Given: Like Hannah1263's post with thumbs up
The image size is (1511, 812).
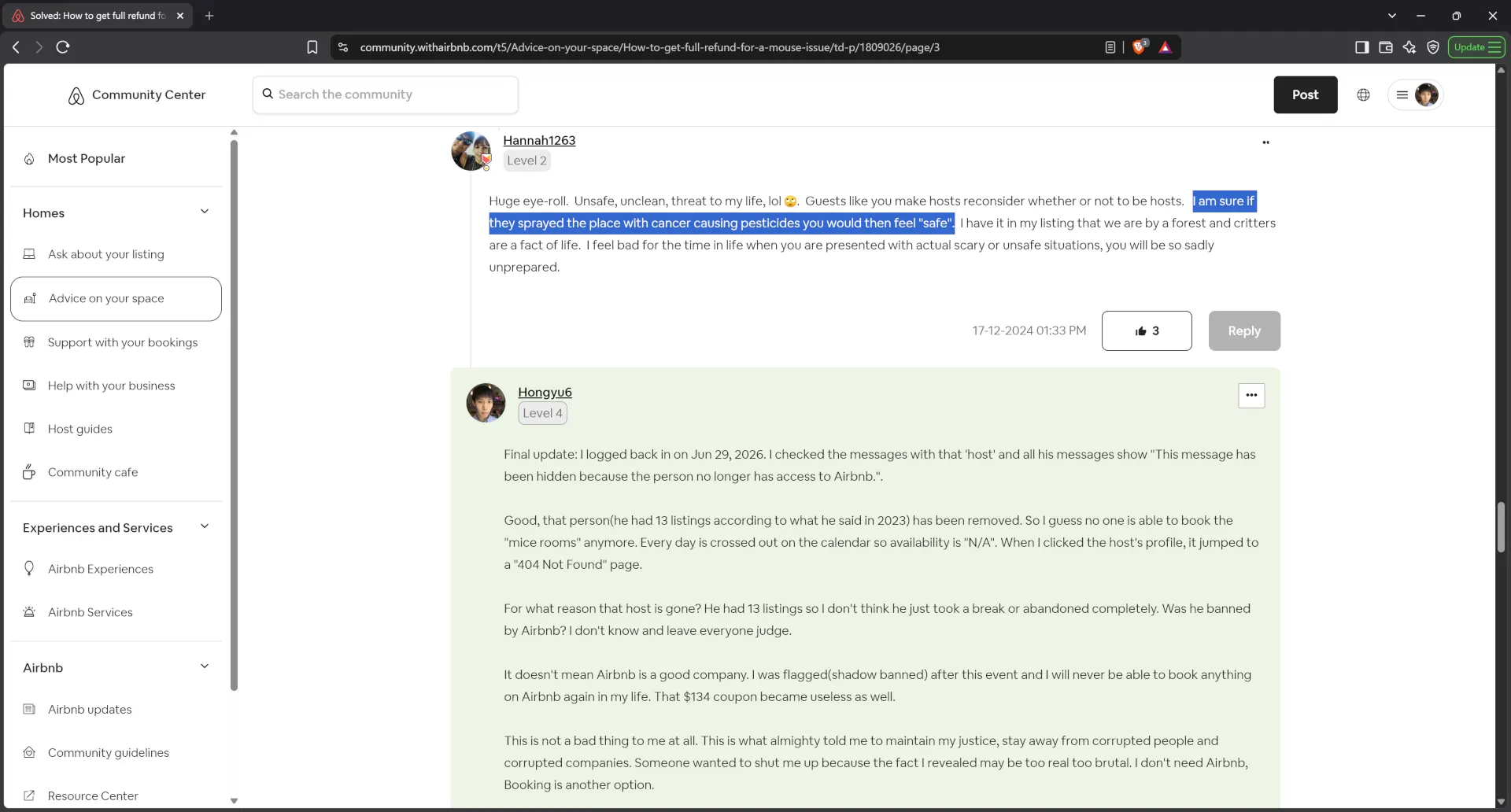Looking at the screenshot, I should (x=1147, y=330).
